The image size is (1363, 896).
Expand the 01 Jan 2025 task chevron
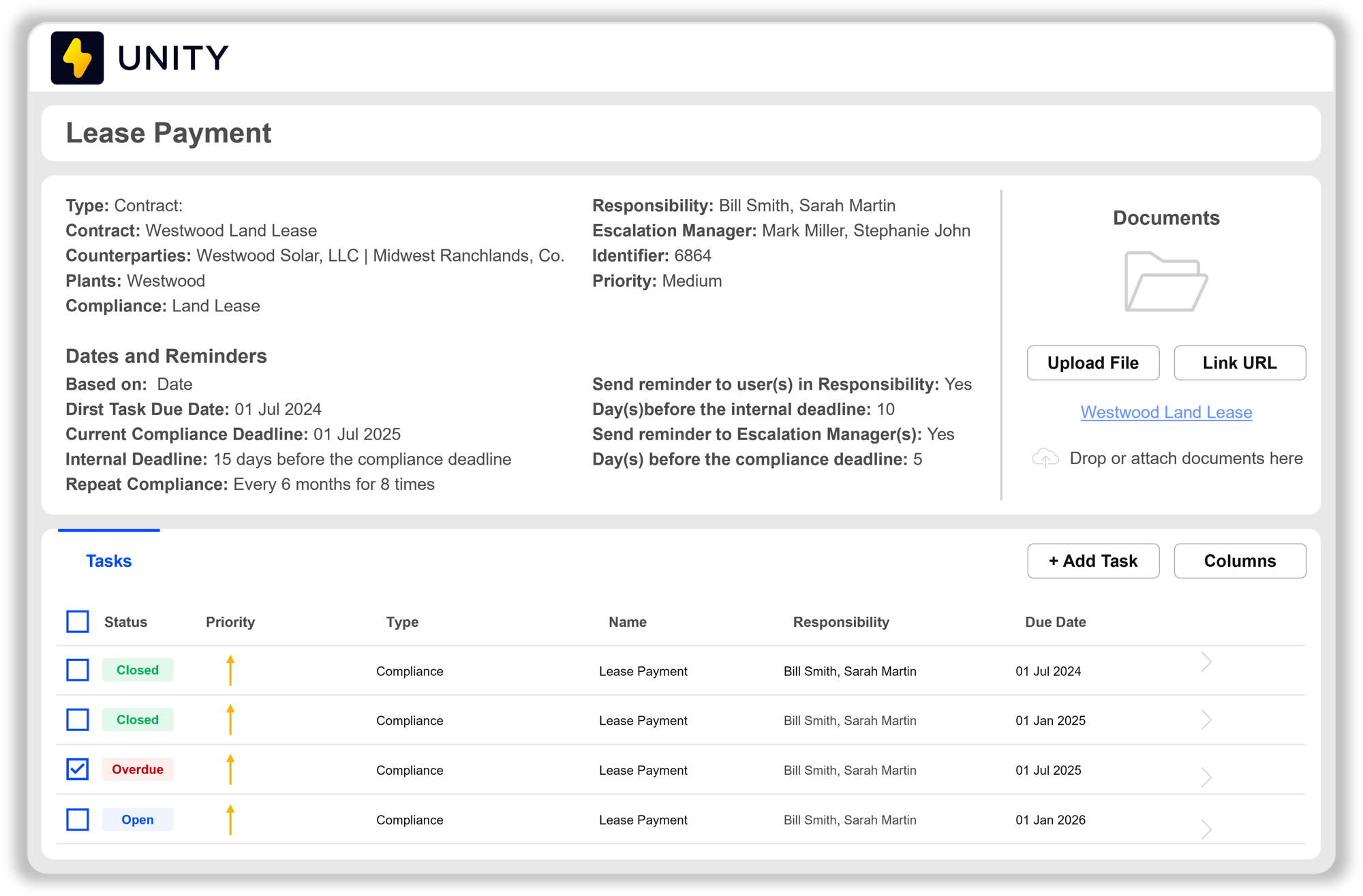(x=1206, y=720)
